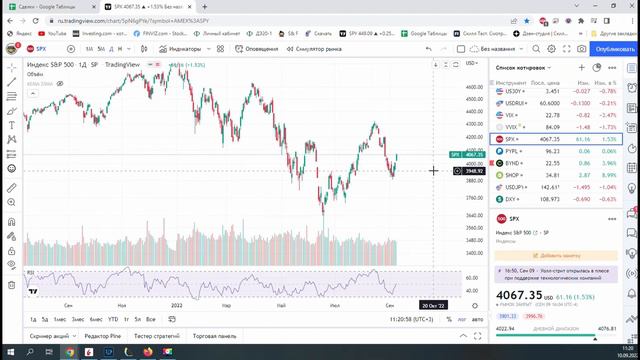Open the Wall Street news headline

pyautogui.click(x=556, y=274)
